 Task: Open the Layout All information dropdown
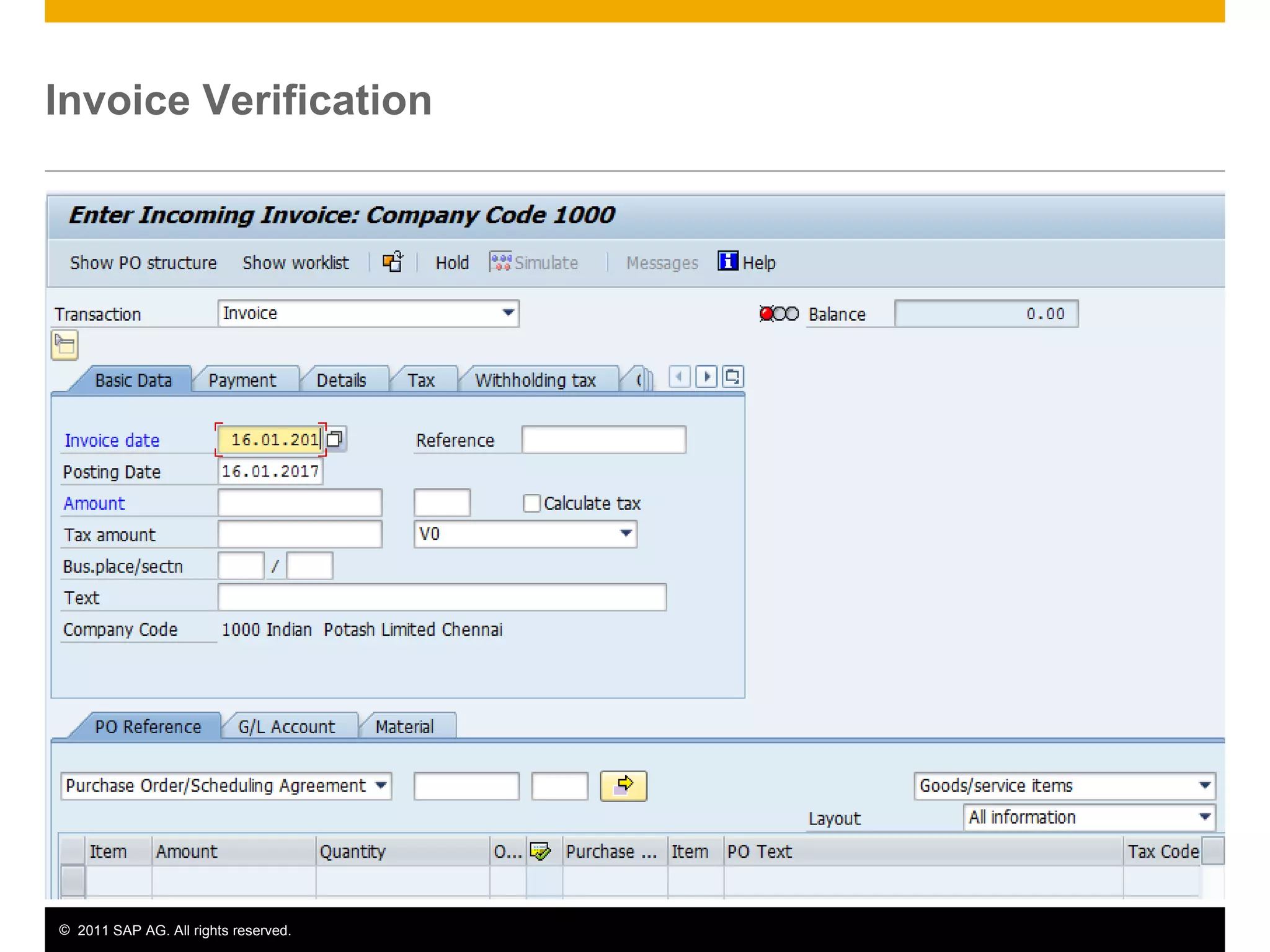click(x=1204, y=817)
